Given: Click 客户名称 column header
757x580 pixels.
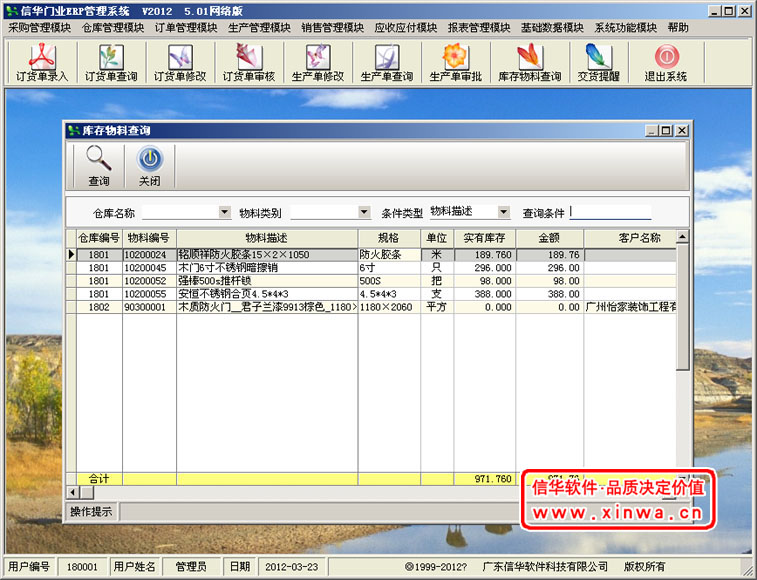Looking at the screenshot, I should 630,238.
